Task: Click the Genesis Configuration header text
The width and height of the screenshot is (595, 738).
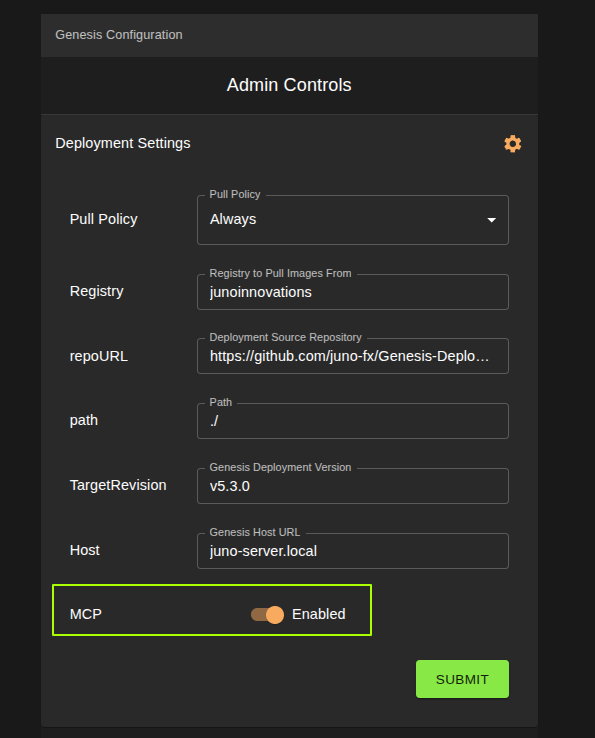Action: point(119,35)
